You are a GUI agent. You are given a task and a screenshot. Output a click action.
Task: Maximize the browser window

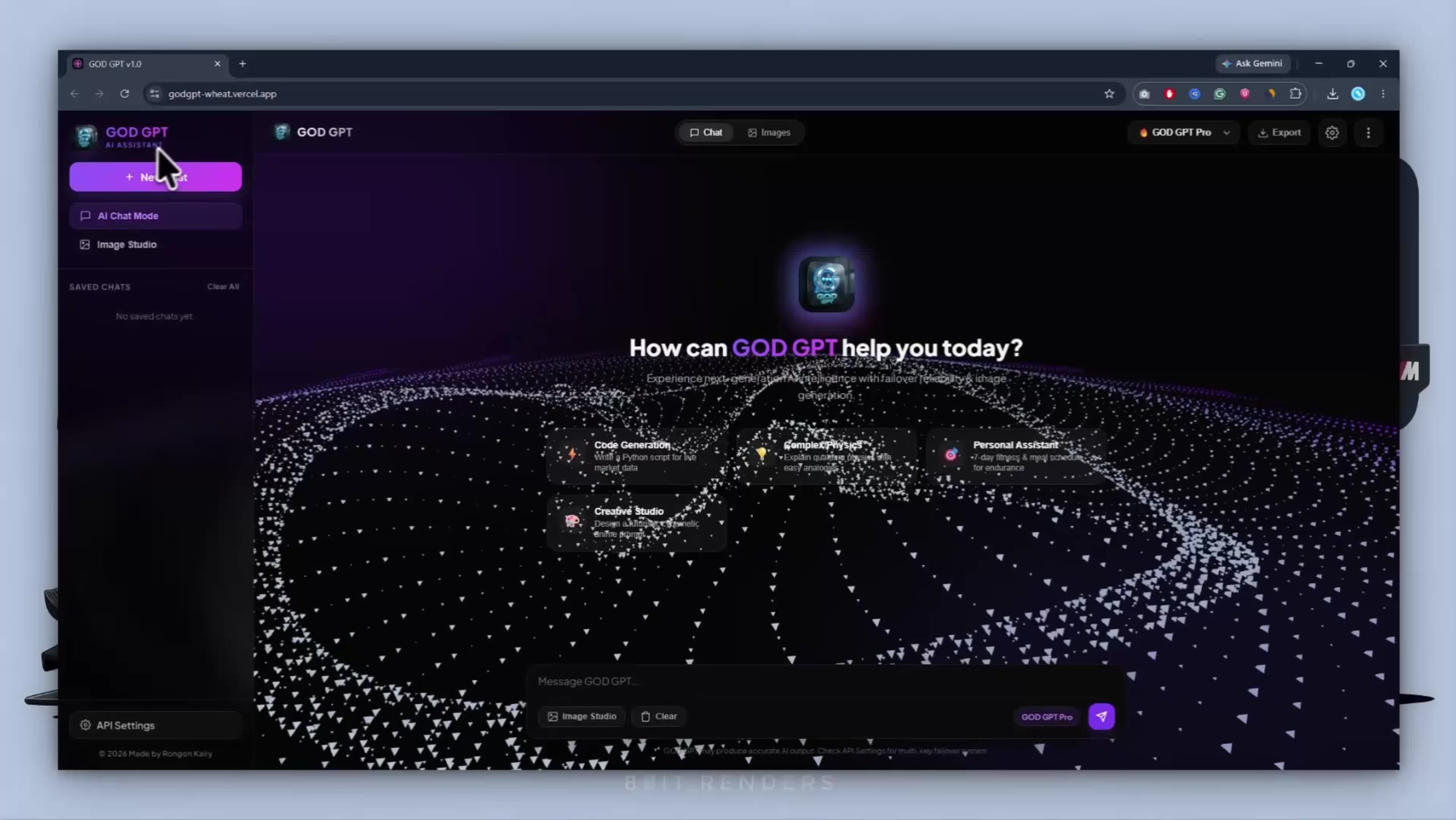pos(1350,63)
